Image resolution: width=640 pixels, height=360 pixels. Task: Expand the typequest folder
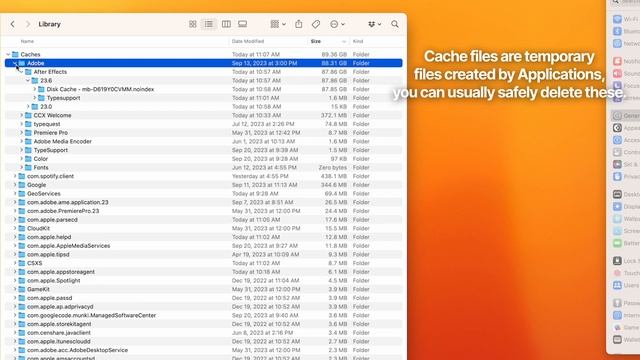pos(21,124)
